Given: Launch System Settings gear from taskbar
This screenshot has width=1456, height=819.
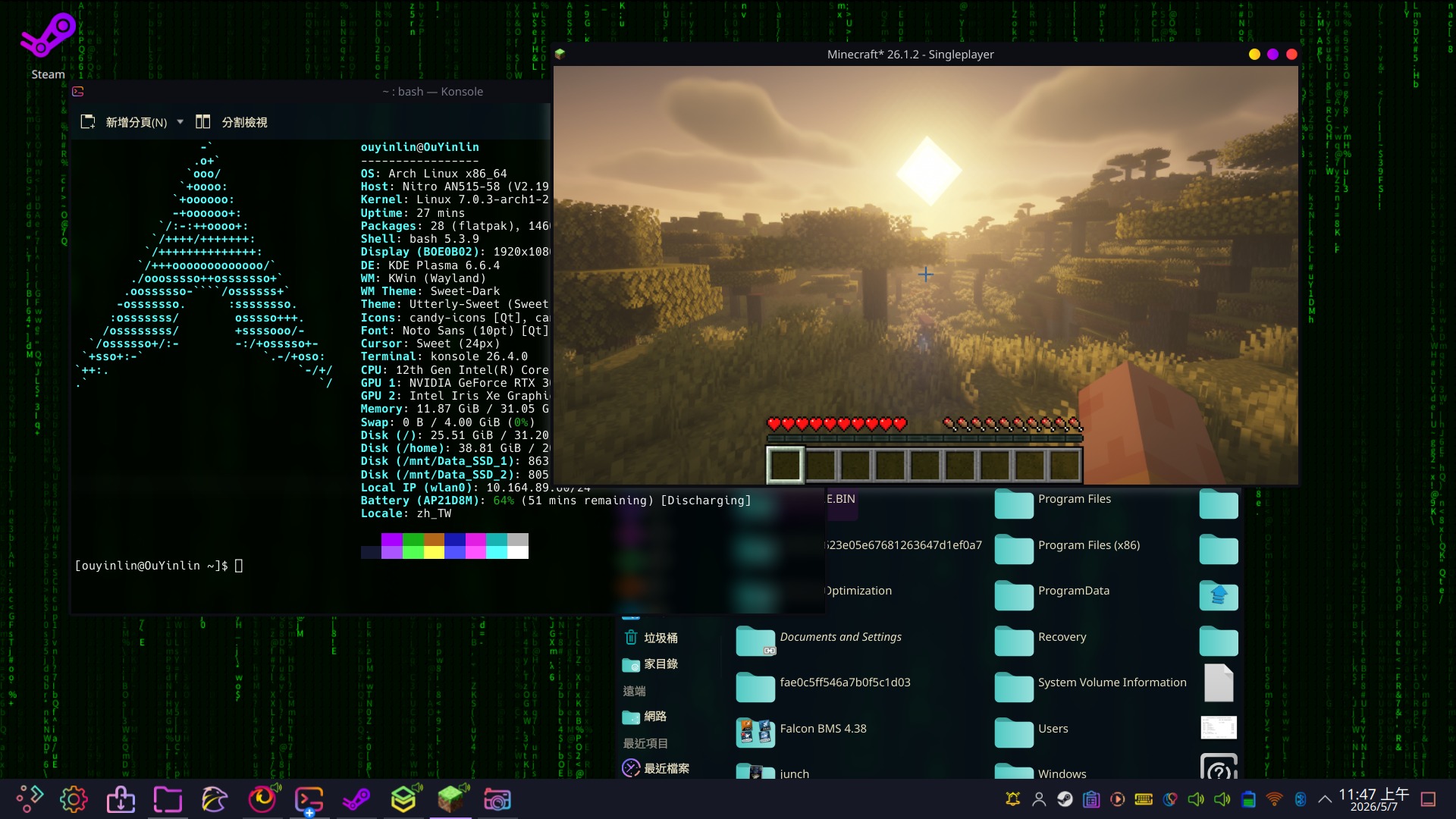Looking at the screenshot, I should pos(74,799).
